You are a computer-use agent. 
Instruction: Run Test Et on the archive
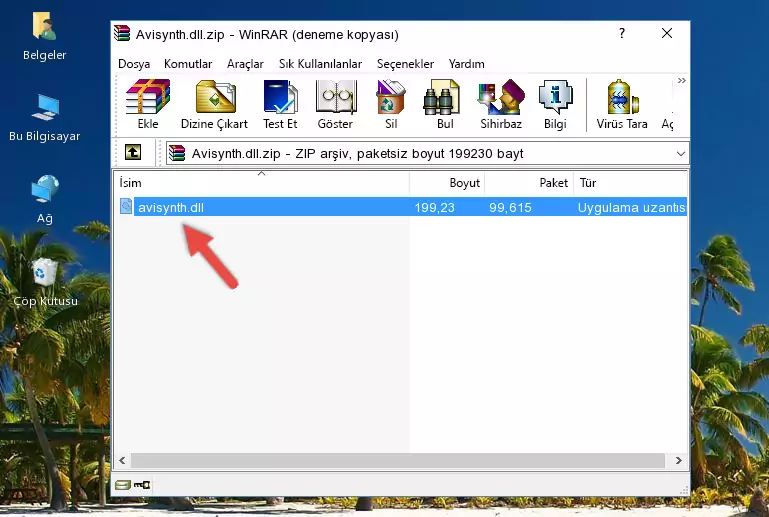coord(280,104)
